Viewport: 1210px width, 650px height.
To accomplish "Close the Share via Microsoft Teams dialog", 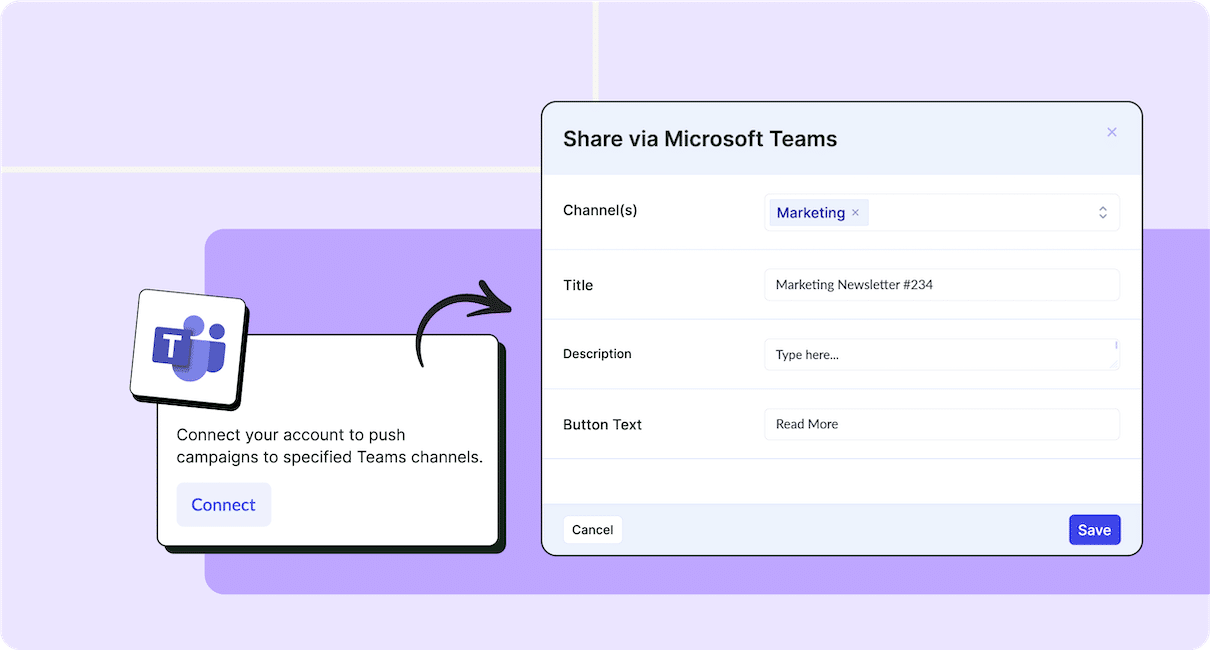I will click(1111, 132).
